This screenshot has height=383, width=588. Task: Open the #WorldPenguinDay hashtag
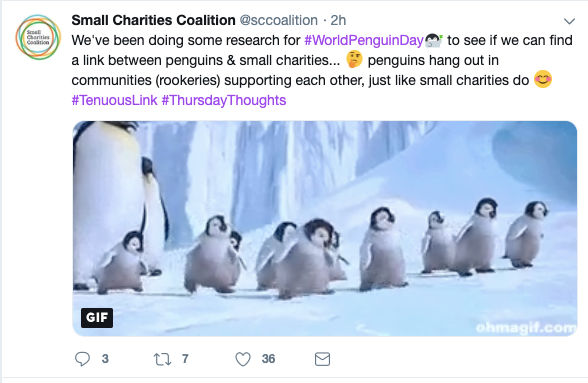pyautogui.click(x=364, y=40)
